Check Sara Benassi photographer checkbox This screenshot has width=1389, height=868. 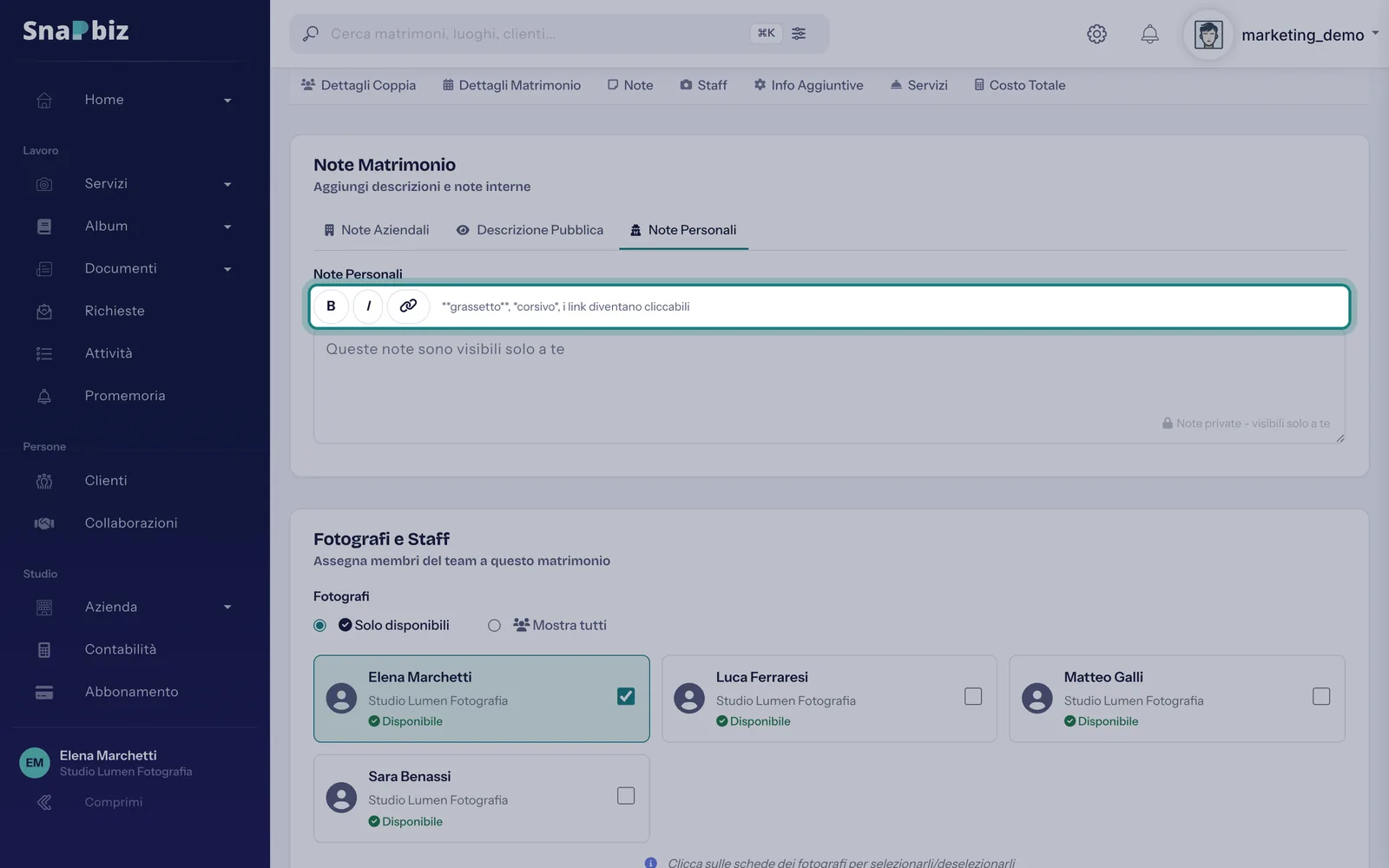[626, 796]
